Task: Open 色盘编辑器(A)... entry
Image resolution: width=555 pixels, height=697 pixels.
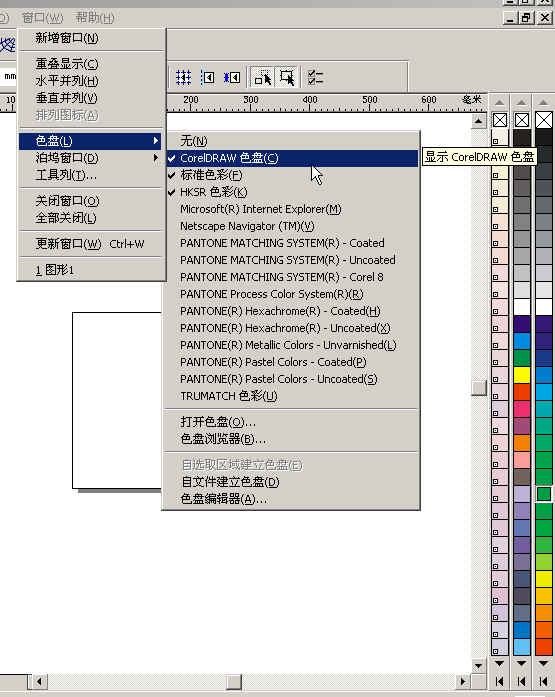Action: tap(292, 499)
